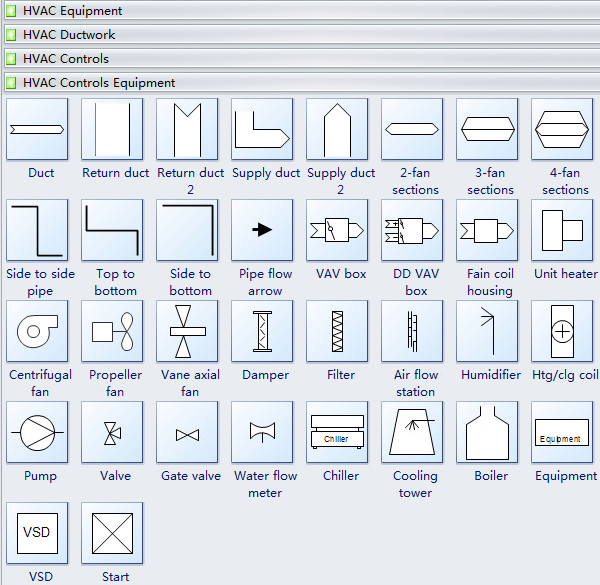Select the Chiller equipment icon
600x585 pixels.
(338, 432)
